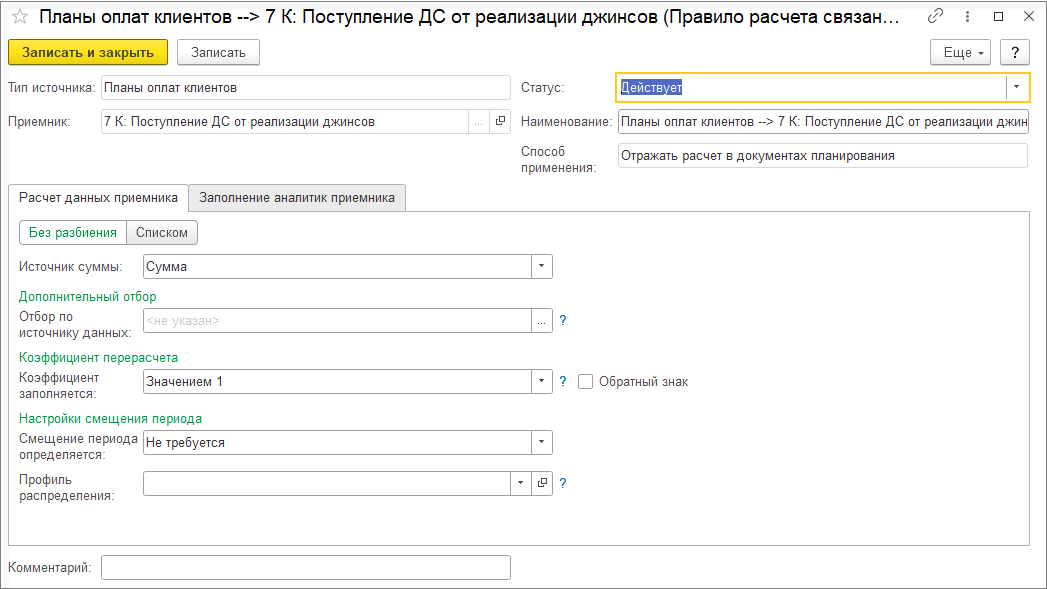Enable the Обратный знак checkbox
This screenshot has height=589, width=1047.
586,382
